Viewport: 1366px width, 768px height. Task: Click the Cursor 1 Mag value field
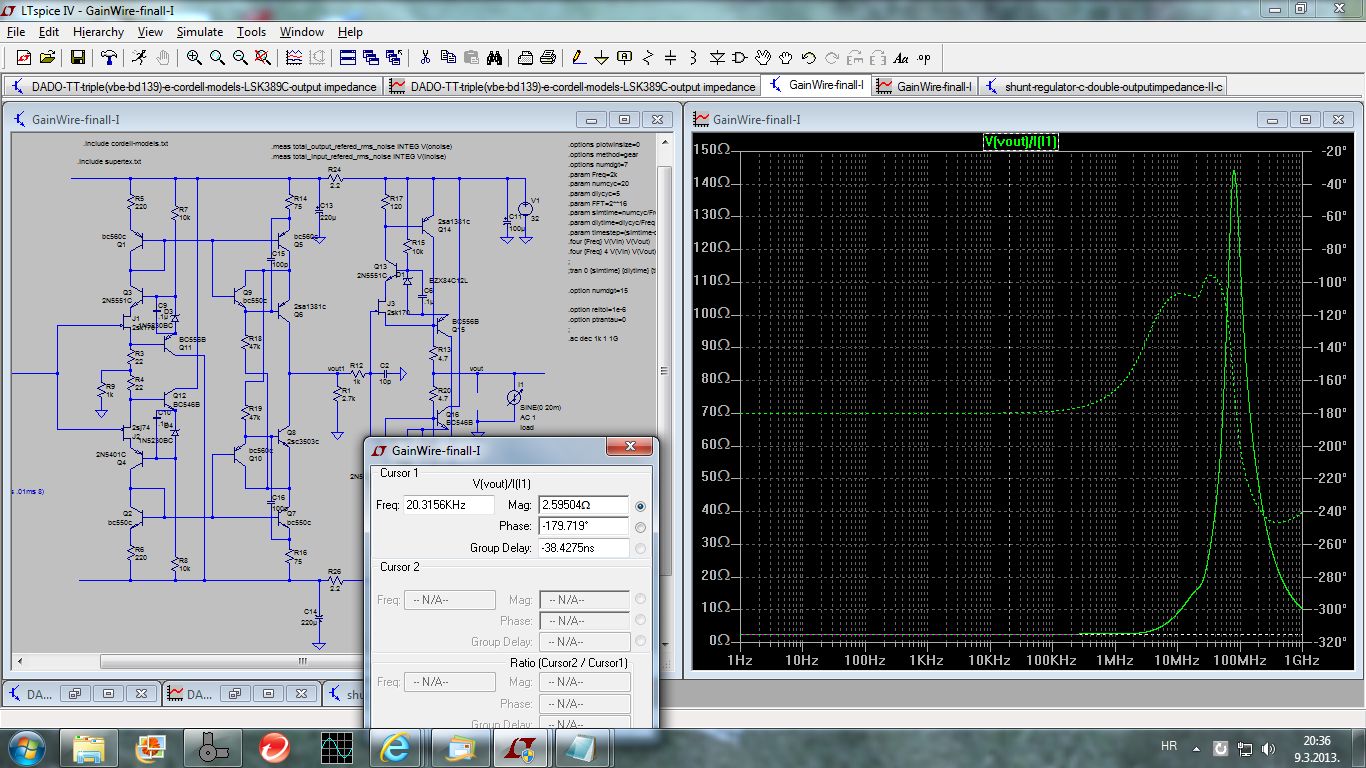[x=584, y=505]
